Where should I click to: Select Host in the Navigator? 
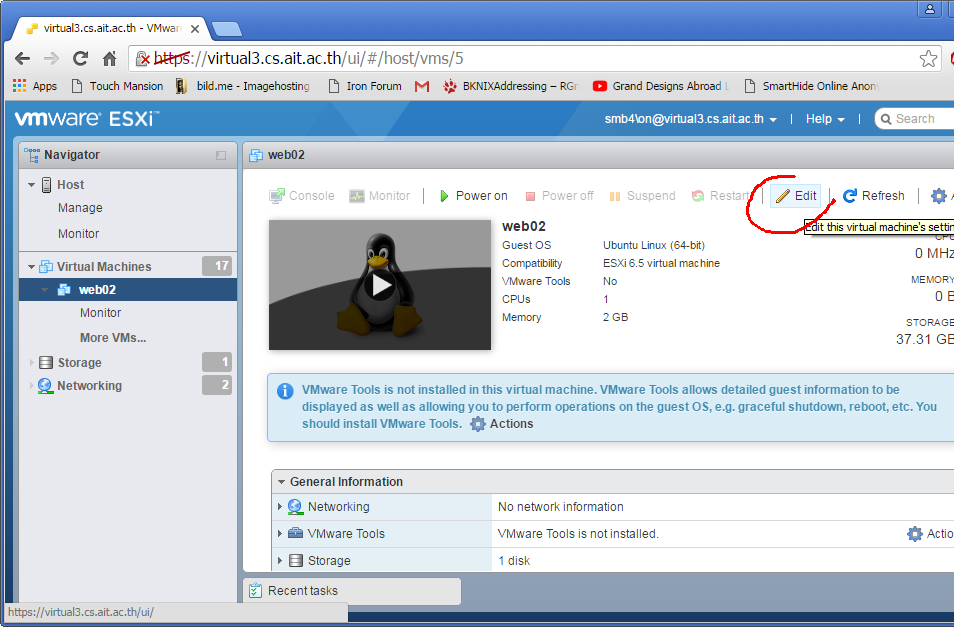[x=71, y=185]
